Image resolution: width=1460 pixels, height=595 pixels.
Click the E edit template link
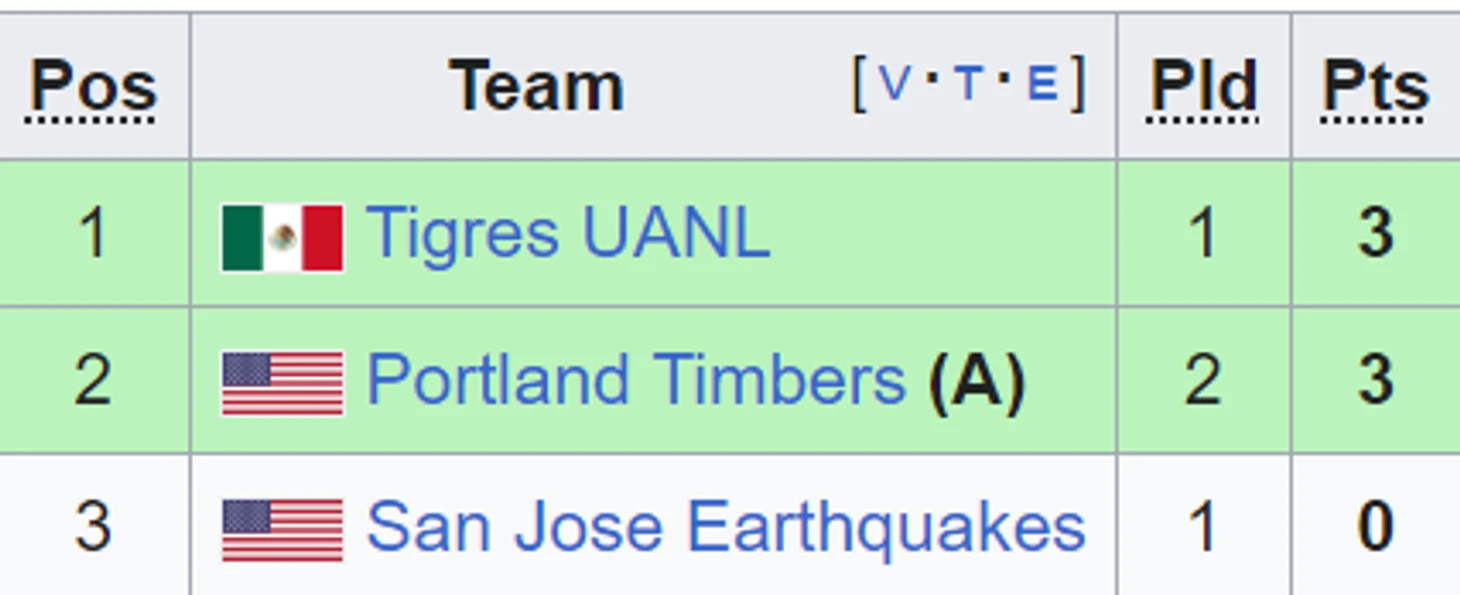[x=1042, y=85]
